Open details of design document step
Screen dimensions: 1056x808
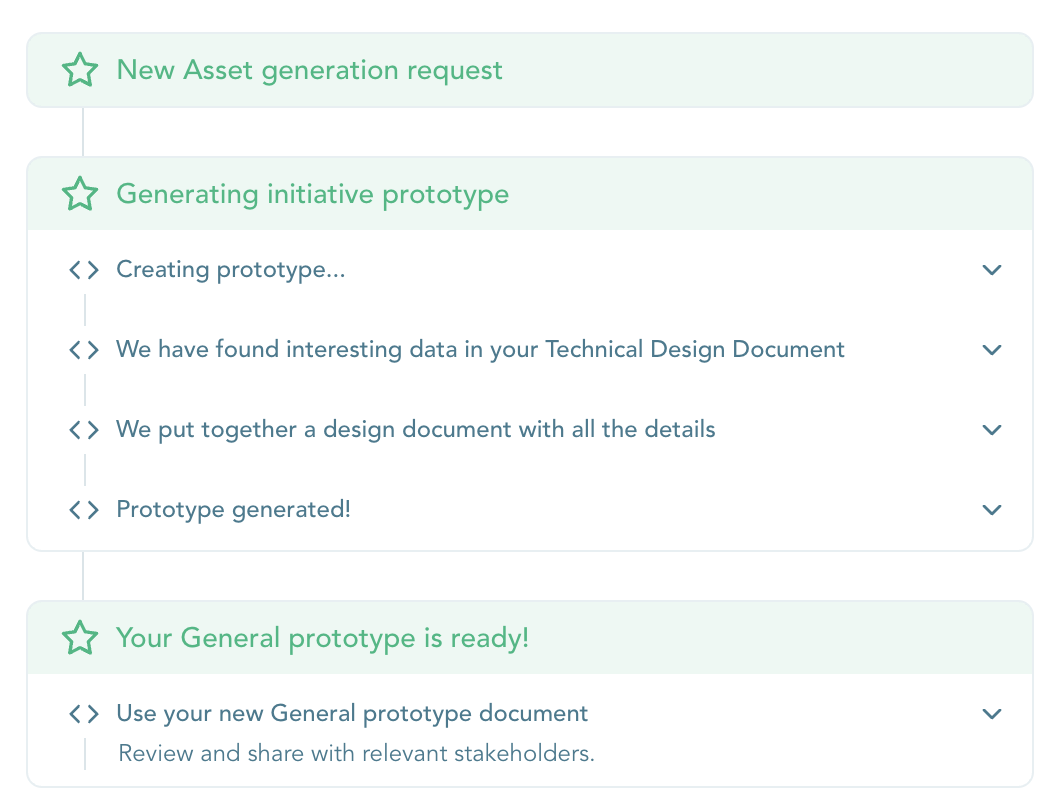(992, 429)
